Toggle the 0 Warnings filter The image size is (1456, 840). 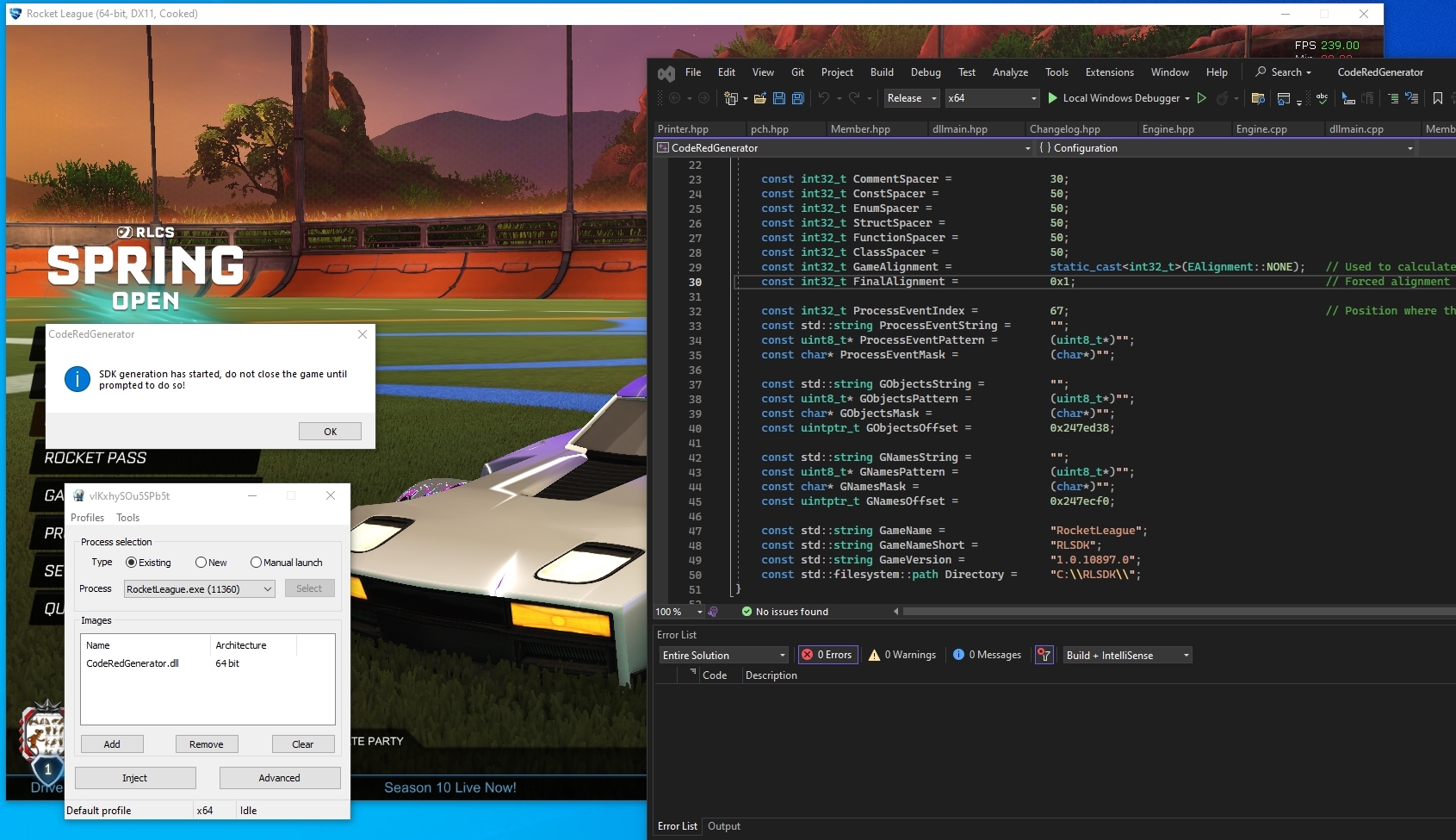pyautogui.click(x=902, y=655)
